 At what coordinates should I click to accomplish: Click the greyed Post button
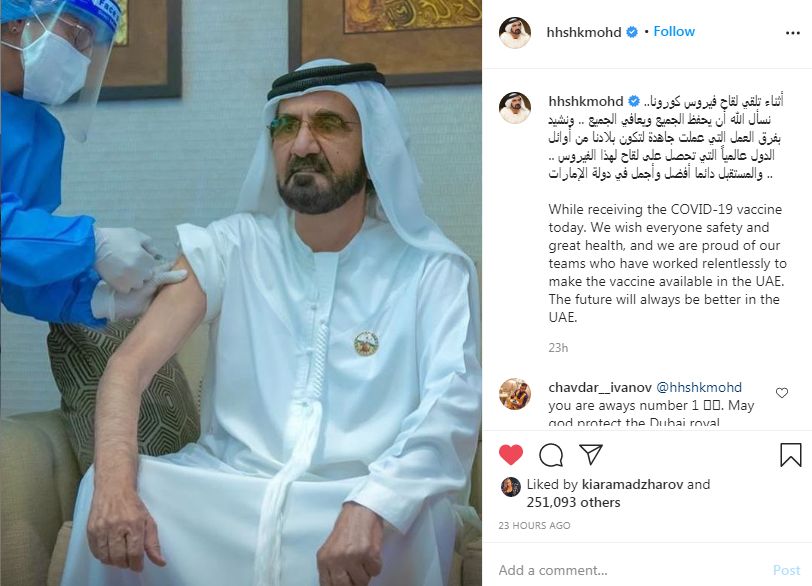[786, 570]
